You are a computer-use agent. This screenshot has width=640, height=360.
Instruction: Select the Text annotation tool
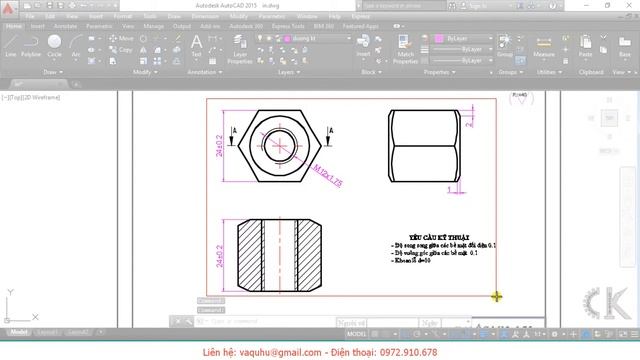point(196,46)
